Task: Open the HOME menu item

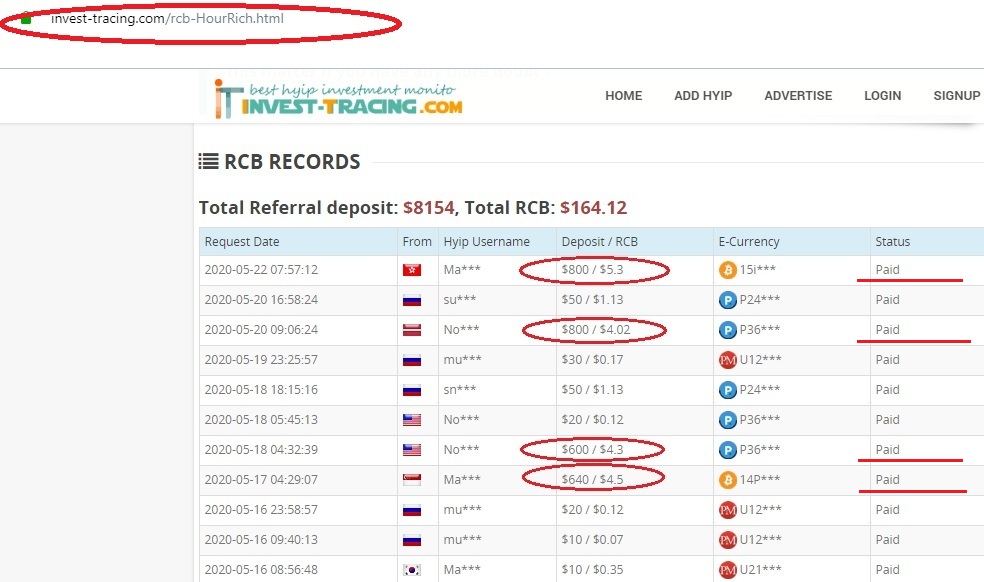Action: pos(623,96)
